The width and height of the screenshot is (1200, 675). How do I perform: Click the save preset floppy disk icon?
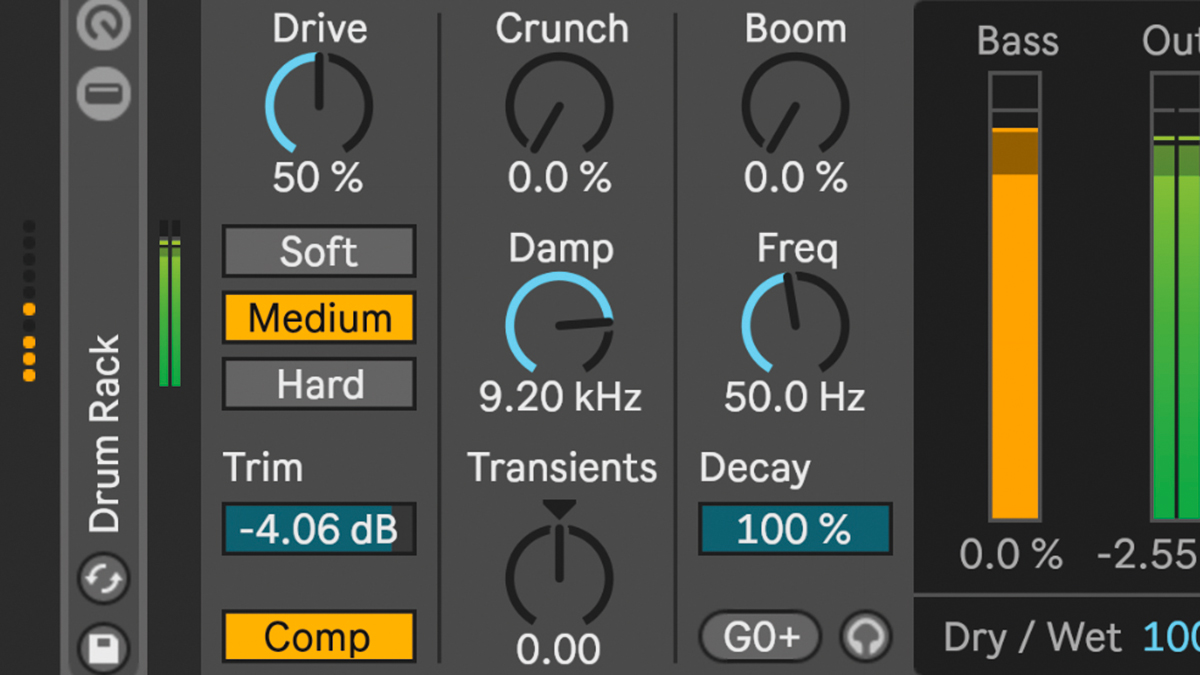(104, 650)
